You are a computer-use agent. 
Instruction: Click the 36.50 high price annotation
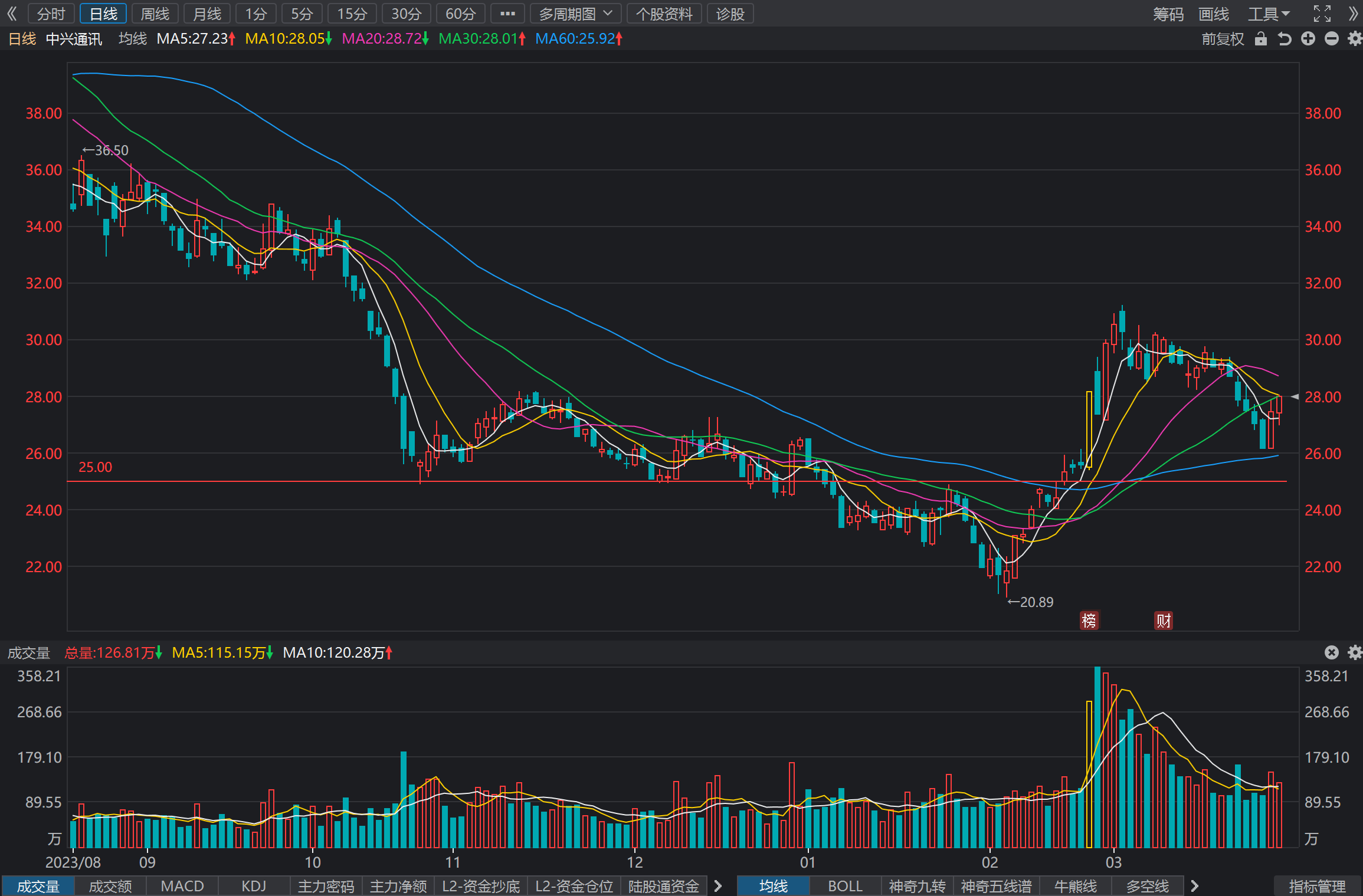pyautogui.click(x=105, y=150)
